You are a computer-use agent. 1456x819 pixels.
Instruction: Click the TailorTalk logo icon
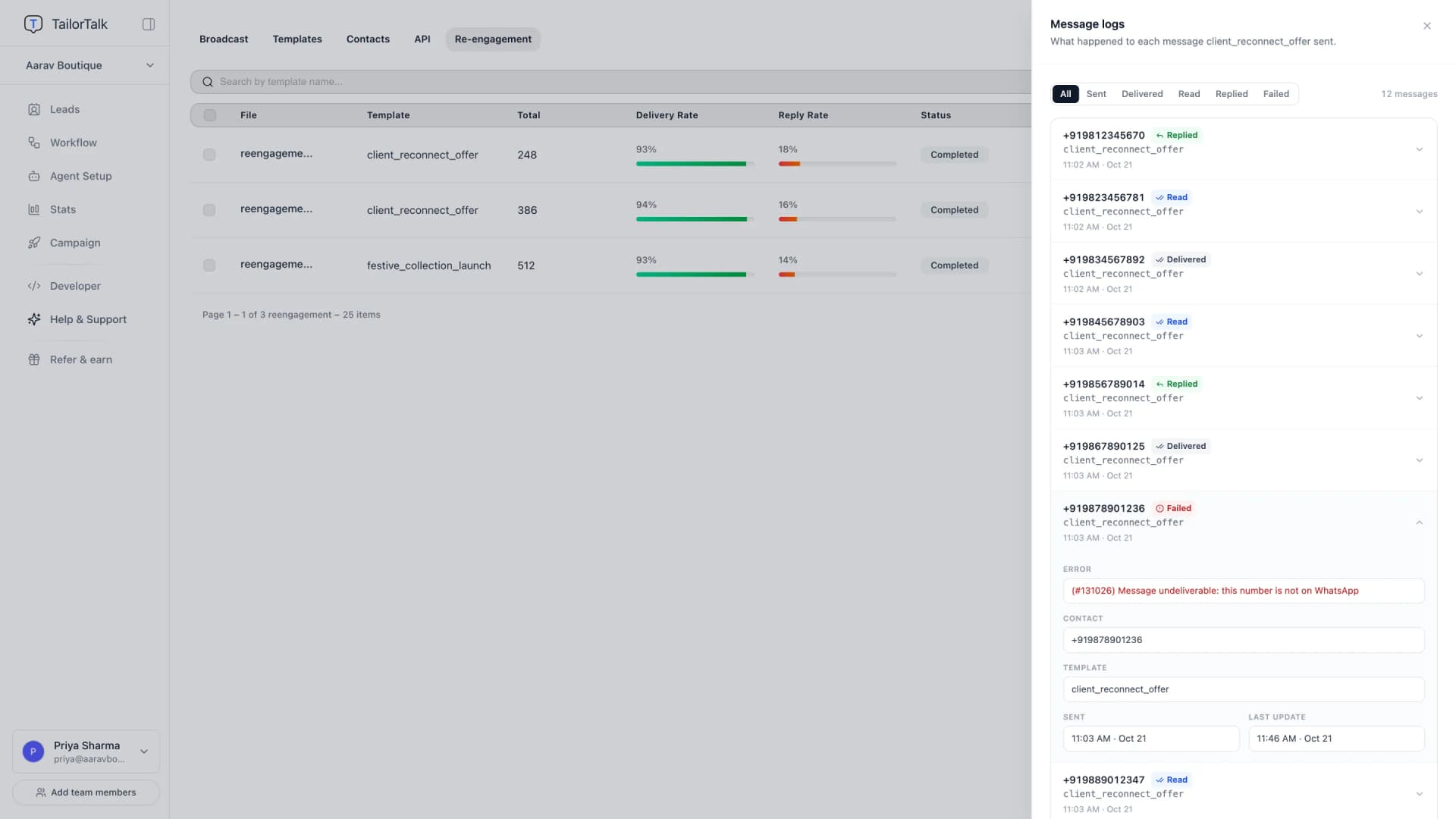(x=33, y=24)
